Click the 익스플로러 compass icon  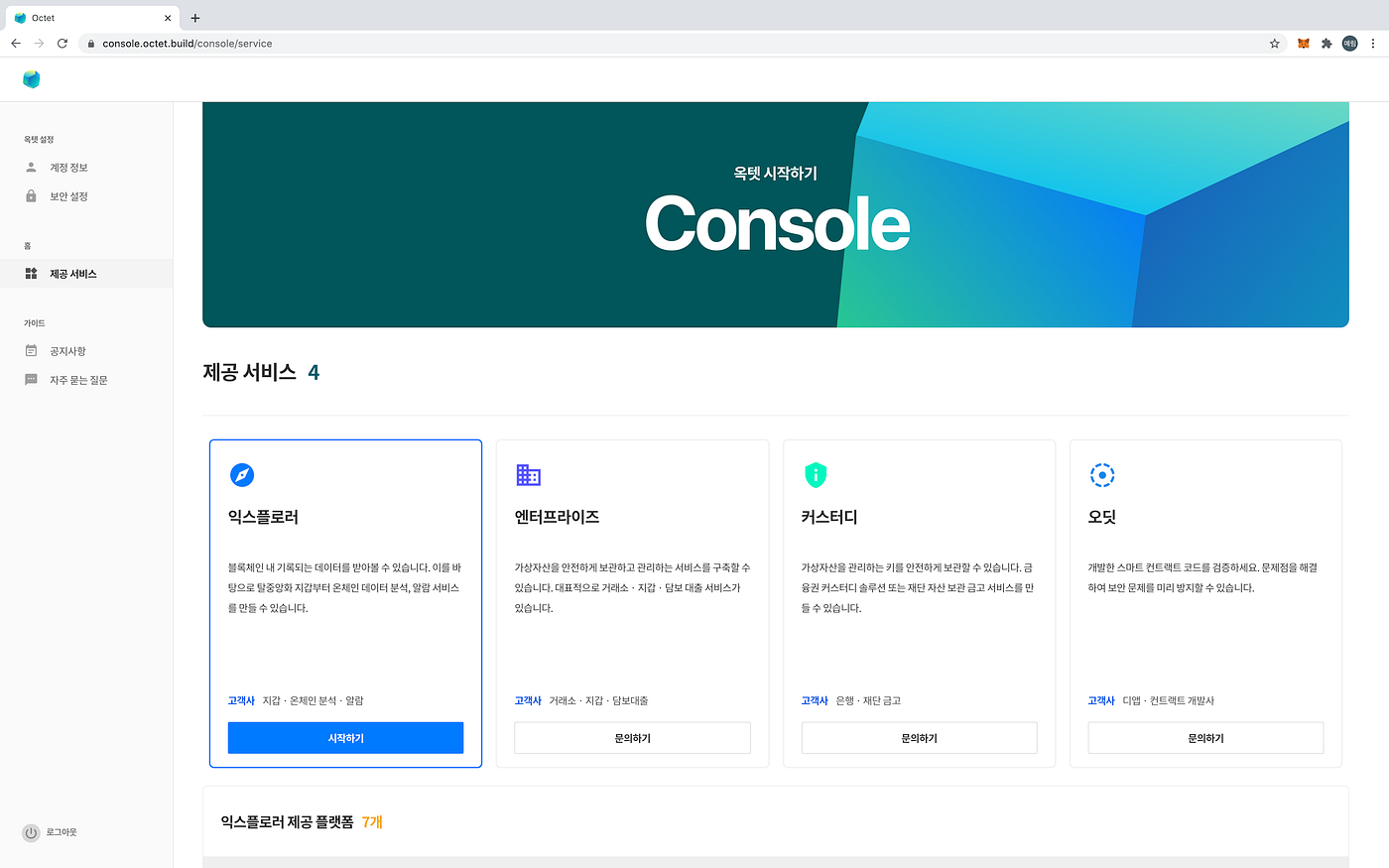click(242, 475)
